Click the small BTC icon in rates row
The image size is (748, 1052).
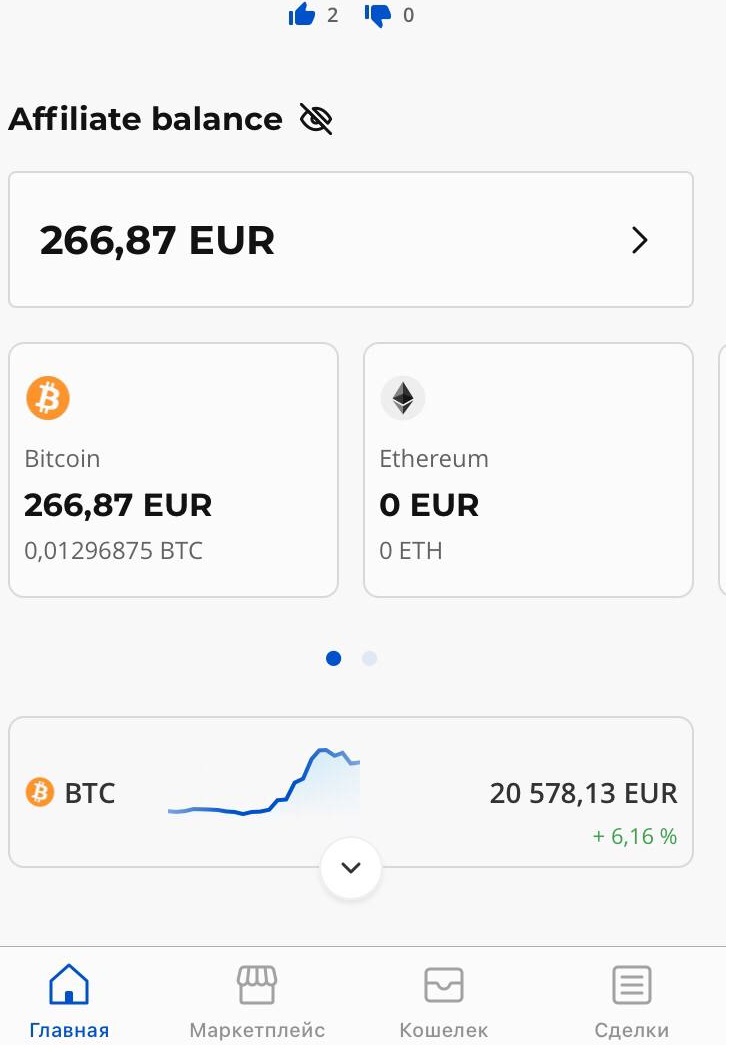(40, 793)
